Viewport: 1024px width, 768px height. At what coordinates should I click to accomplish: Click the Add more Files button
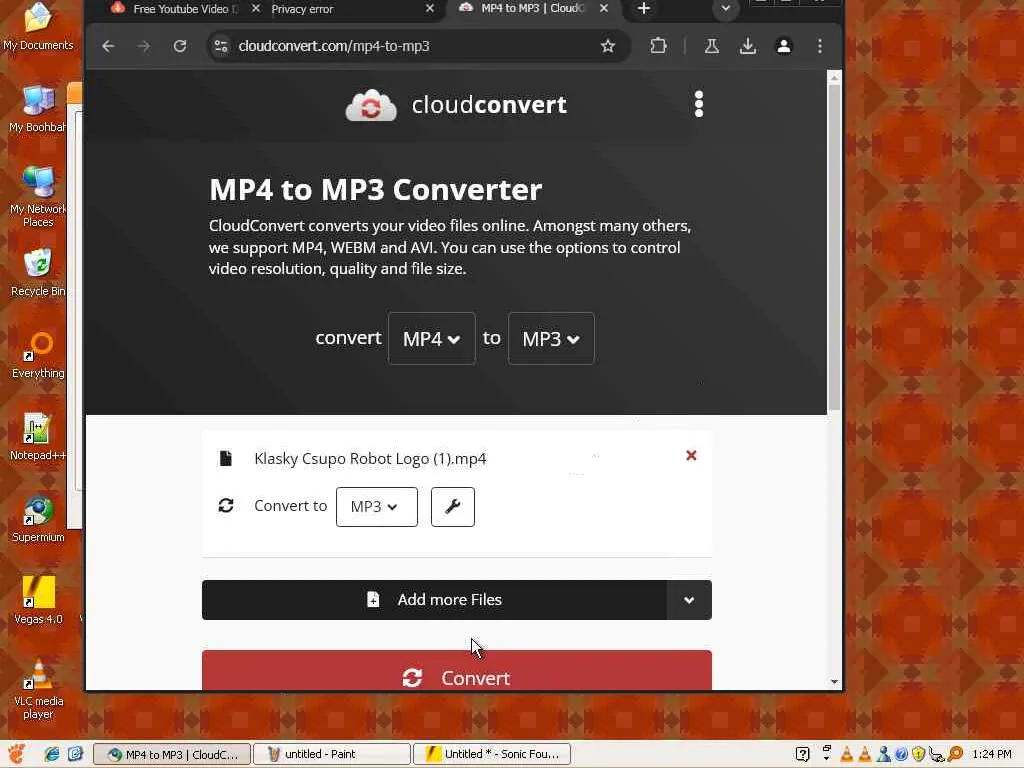point(434,600)
